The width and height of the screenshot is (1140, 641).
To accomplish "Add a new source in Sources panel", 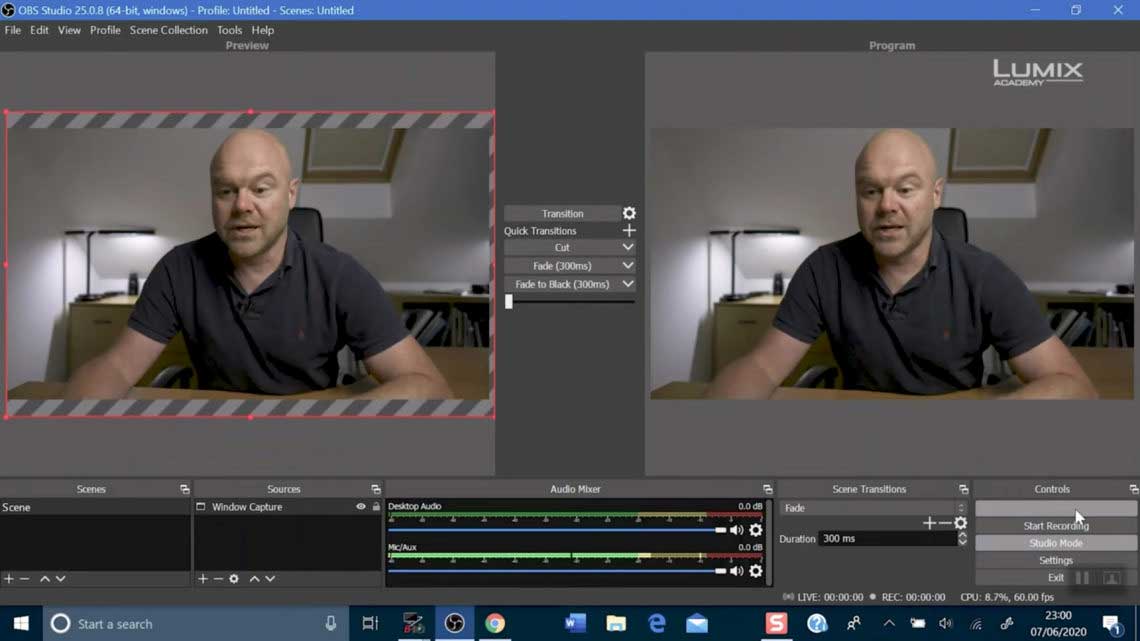I will coord(203,579).
